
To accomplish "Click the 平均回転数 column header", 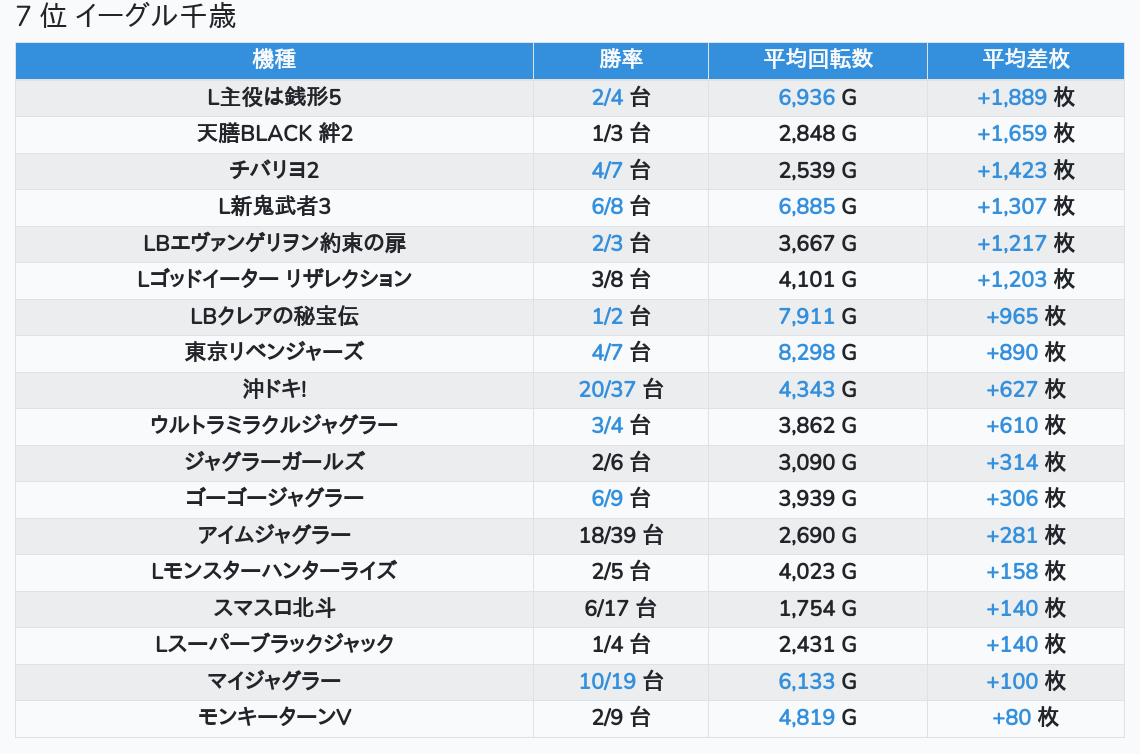I will click(818, 60).
